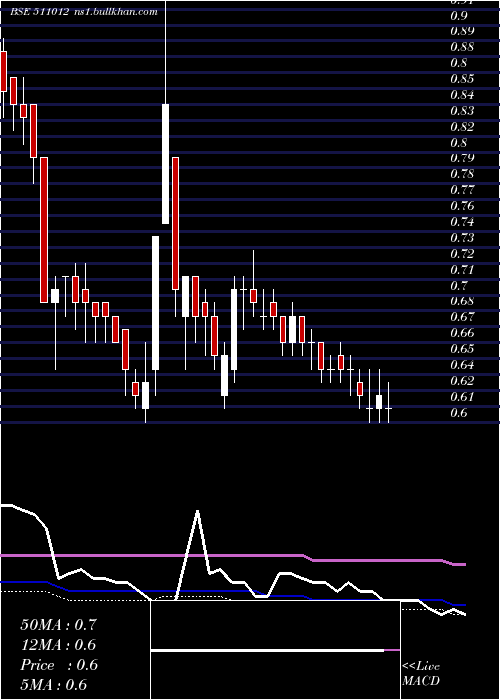Click the 0.67 price axis label
Viewport: 500px width, 700px height.
462,317
